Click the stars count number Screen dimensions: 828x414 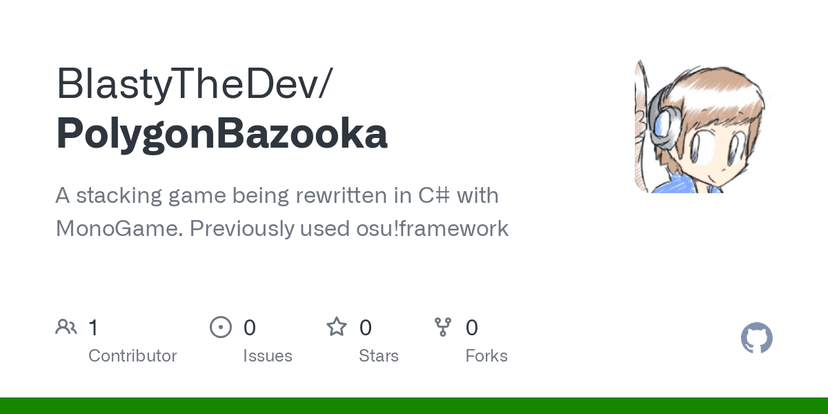click(x=366, y=327)
